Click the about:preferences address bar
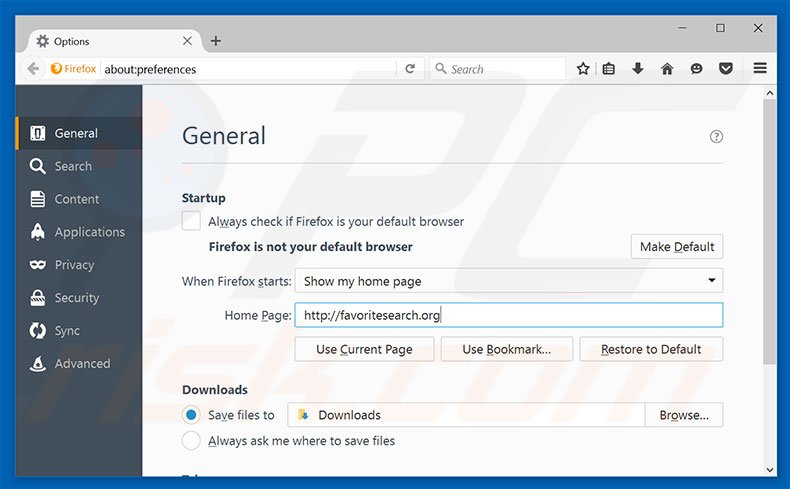This screenshot has height=489, width=790. pyautogui.click(x=249, y=69)
